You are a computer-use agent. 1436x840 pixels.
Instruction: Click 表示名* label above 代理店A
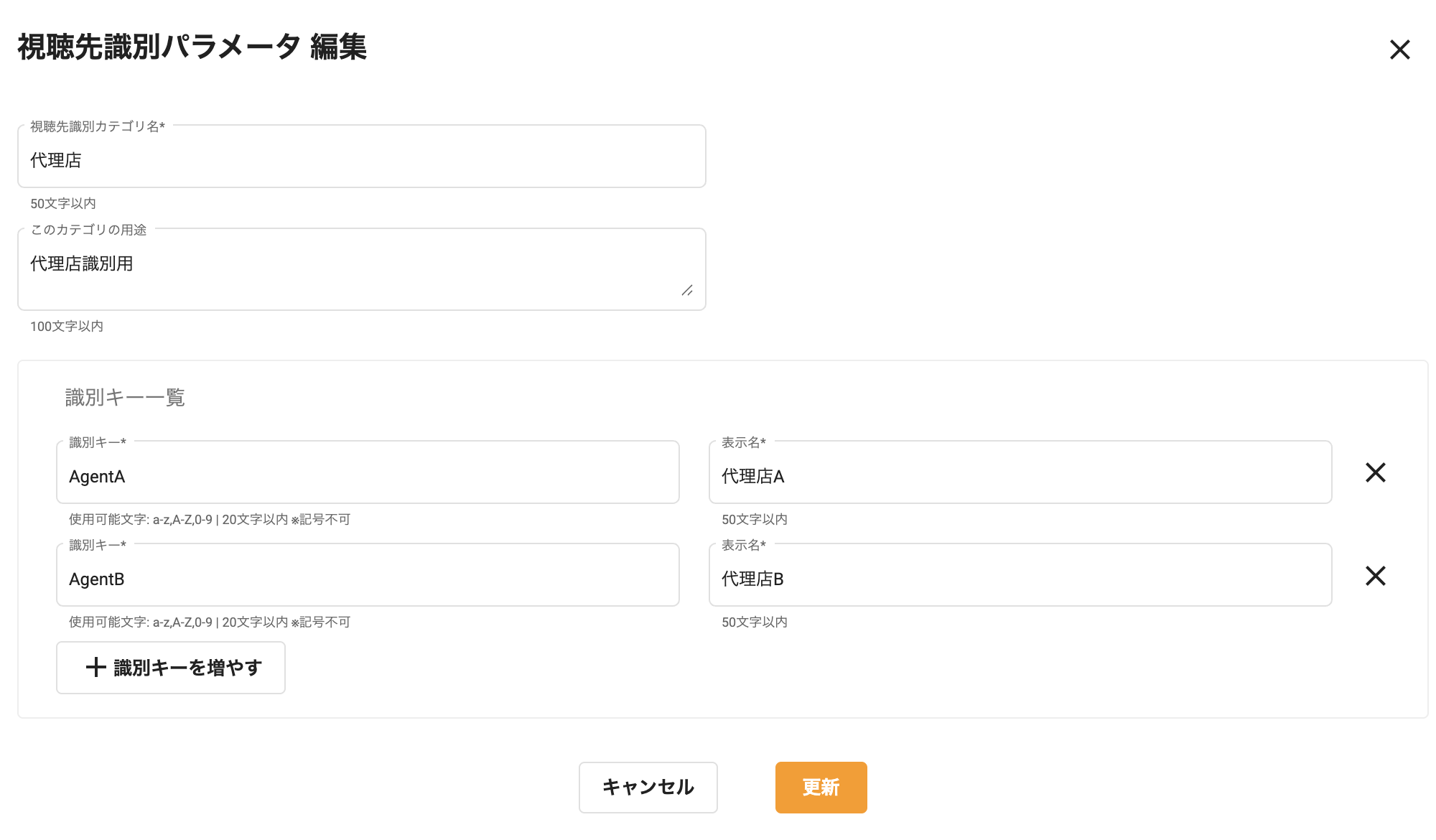[743, 442]
